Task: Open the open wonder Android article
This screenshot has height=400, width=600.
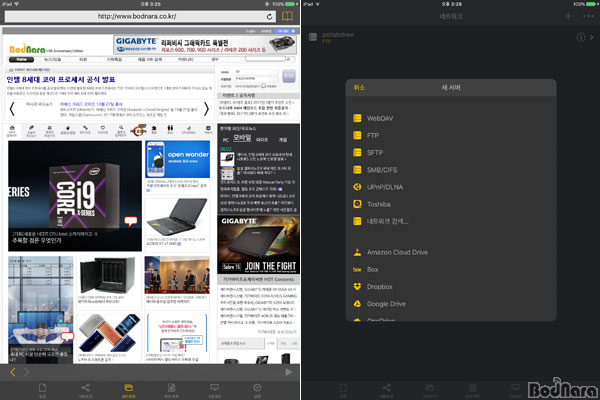Action: tap(178, 159)
